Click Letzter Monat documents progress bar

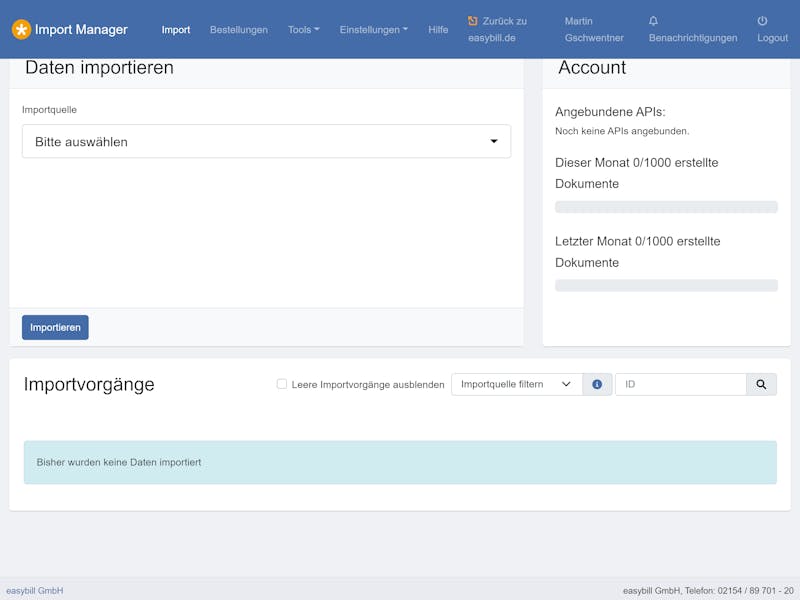point(666,286)
